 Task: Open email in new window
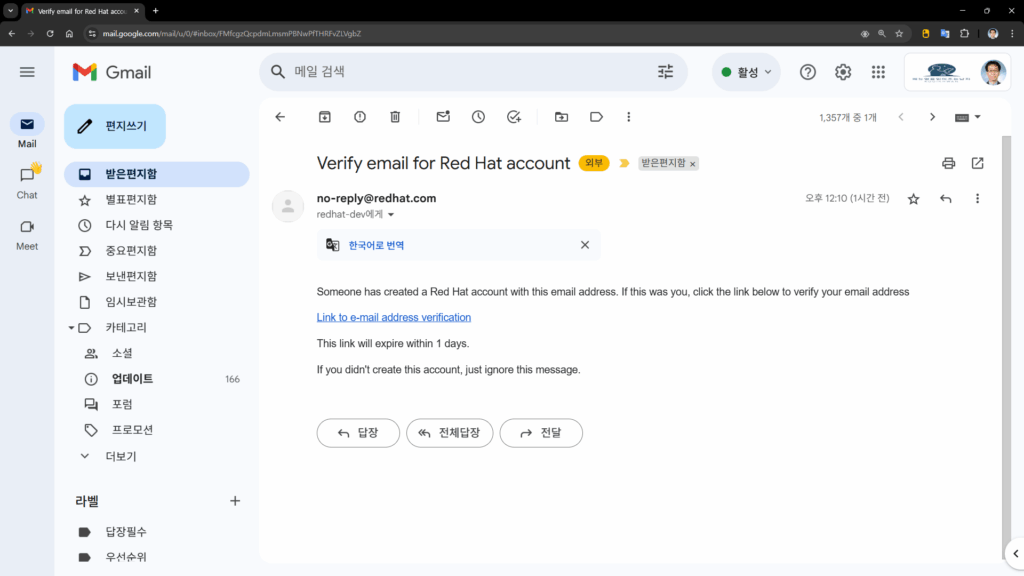pos(977,163)
